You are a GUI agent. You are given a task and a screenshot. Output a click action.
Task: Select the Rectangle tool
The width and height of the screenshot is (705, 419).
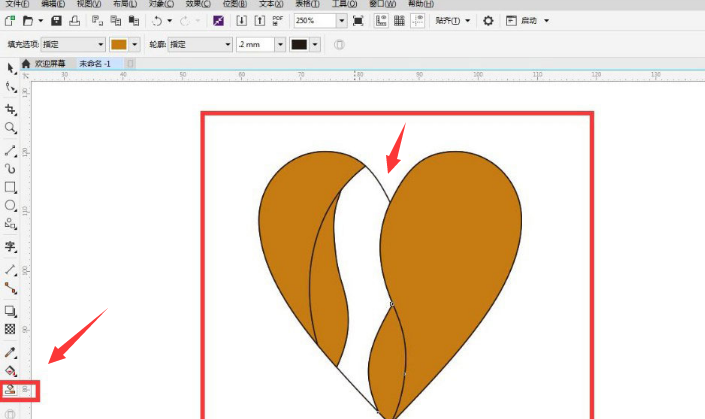click(11, 187)
